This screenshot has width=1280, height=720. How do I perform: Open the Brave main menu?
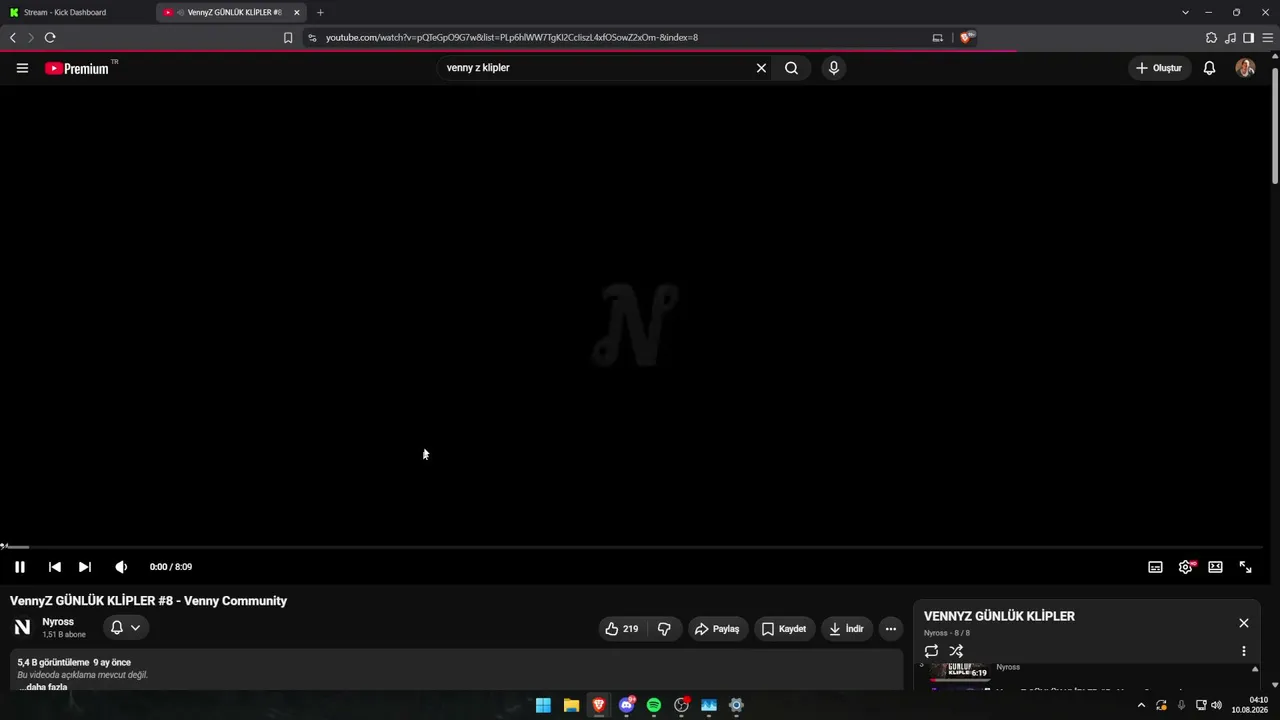[1267, 38]
